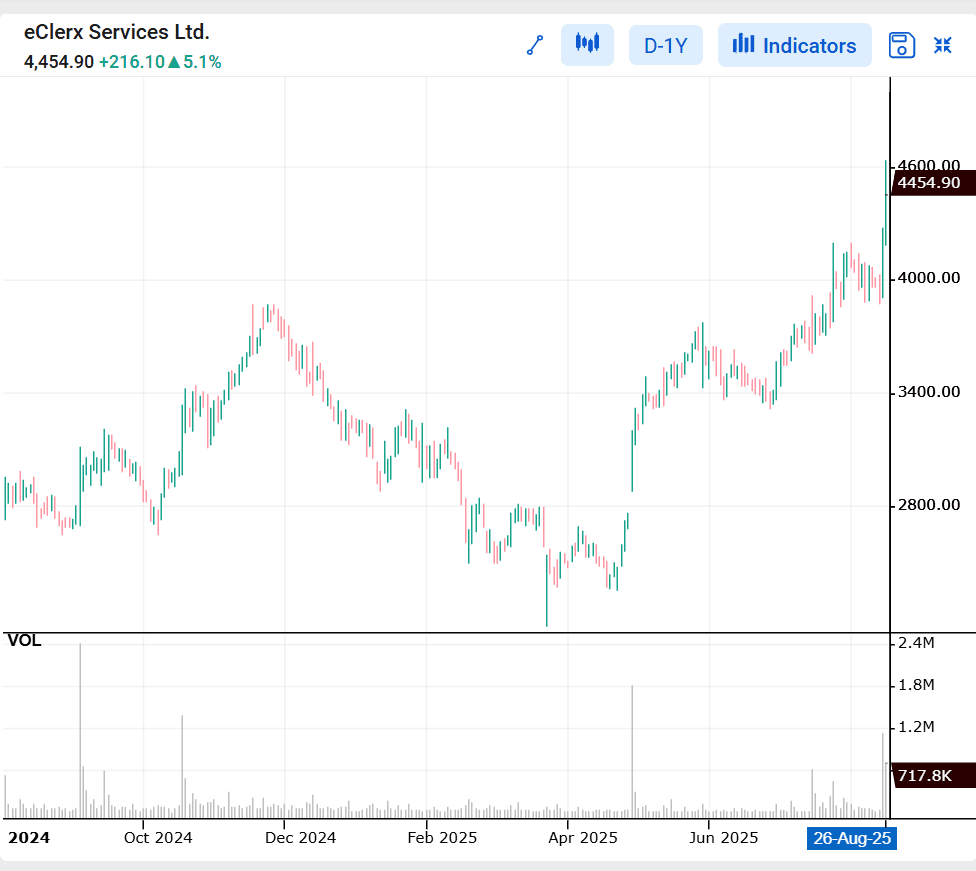The width and height of the screenshot is (976, 871).
Task: Click the Dec 2024 time axis label
Action: 300,838
